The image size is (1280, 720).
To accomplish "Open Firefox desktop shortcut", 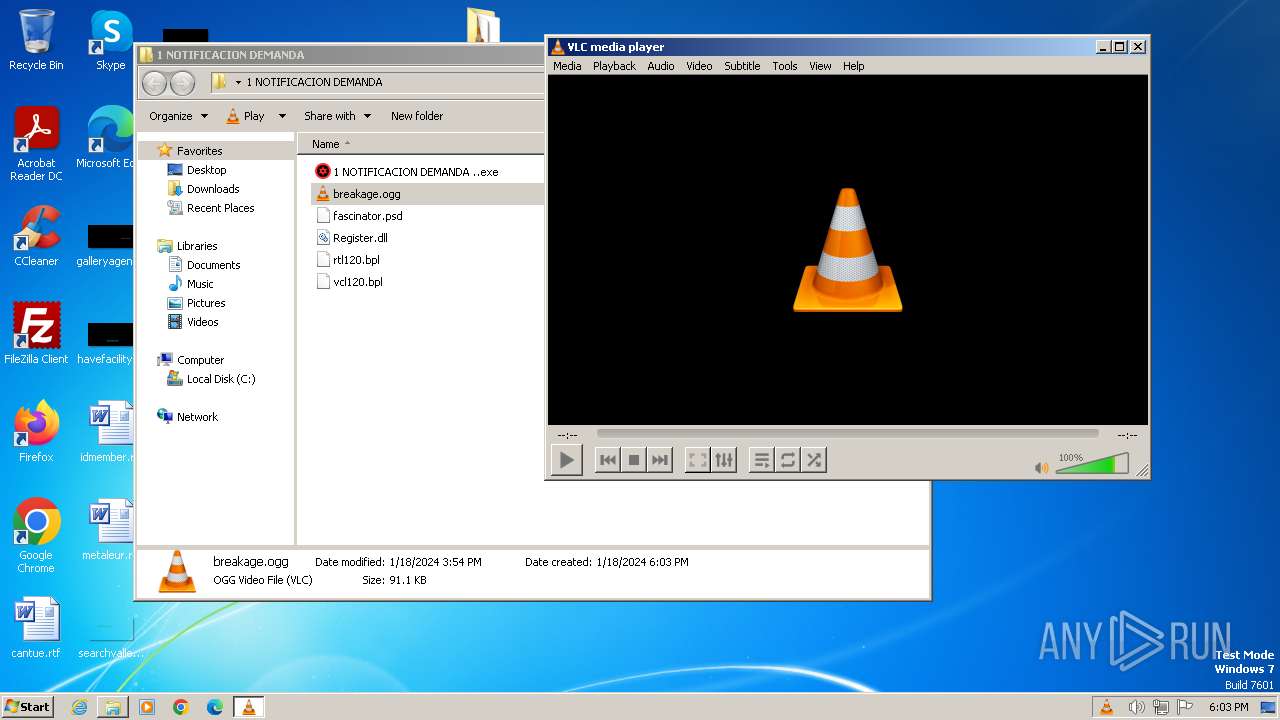I will (x=36, y=431).
